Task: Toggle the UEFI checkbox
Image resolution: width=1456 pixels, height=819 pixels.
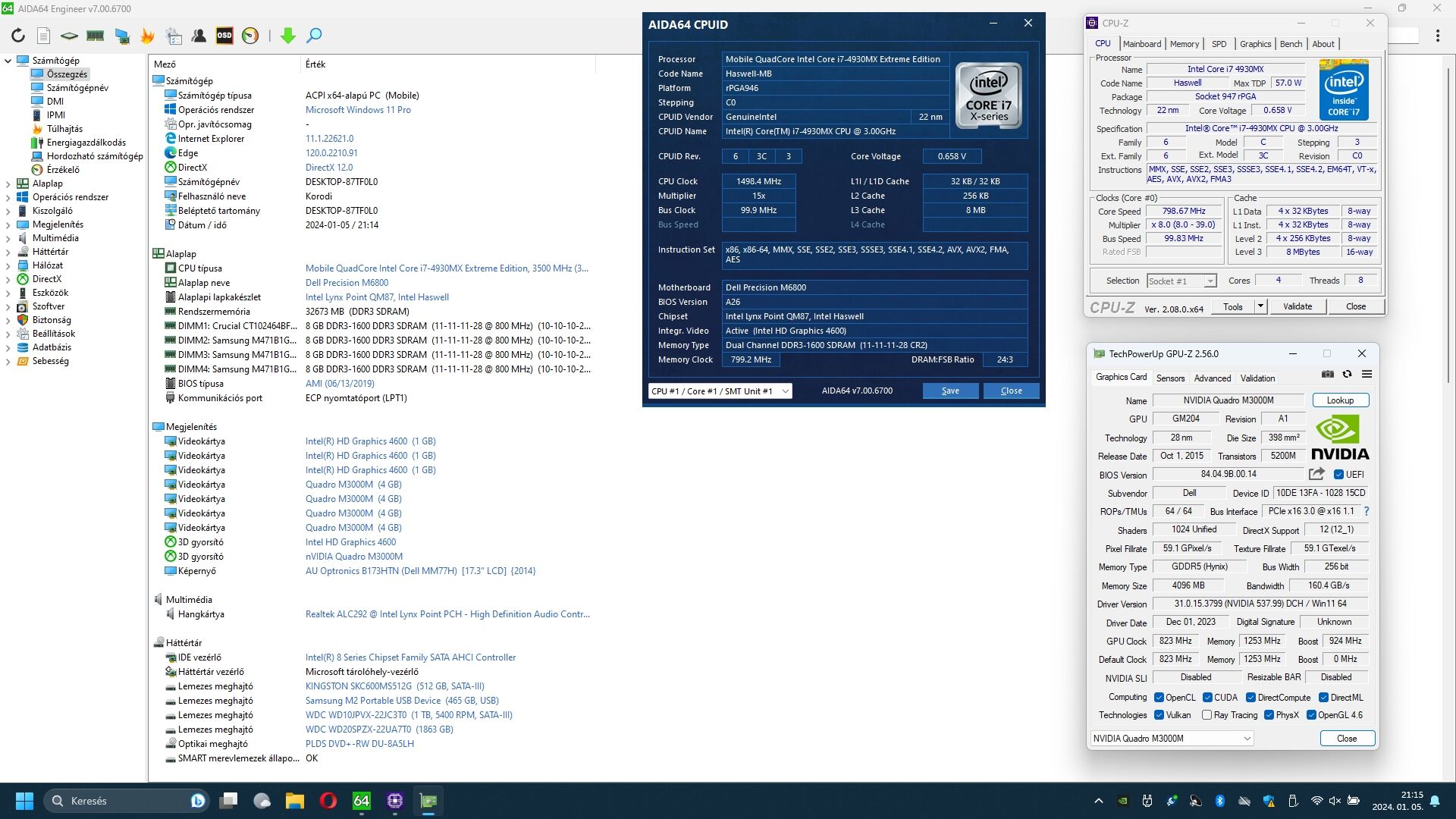Action: pos(1339,475)
